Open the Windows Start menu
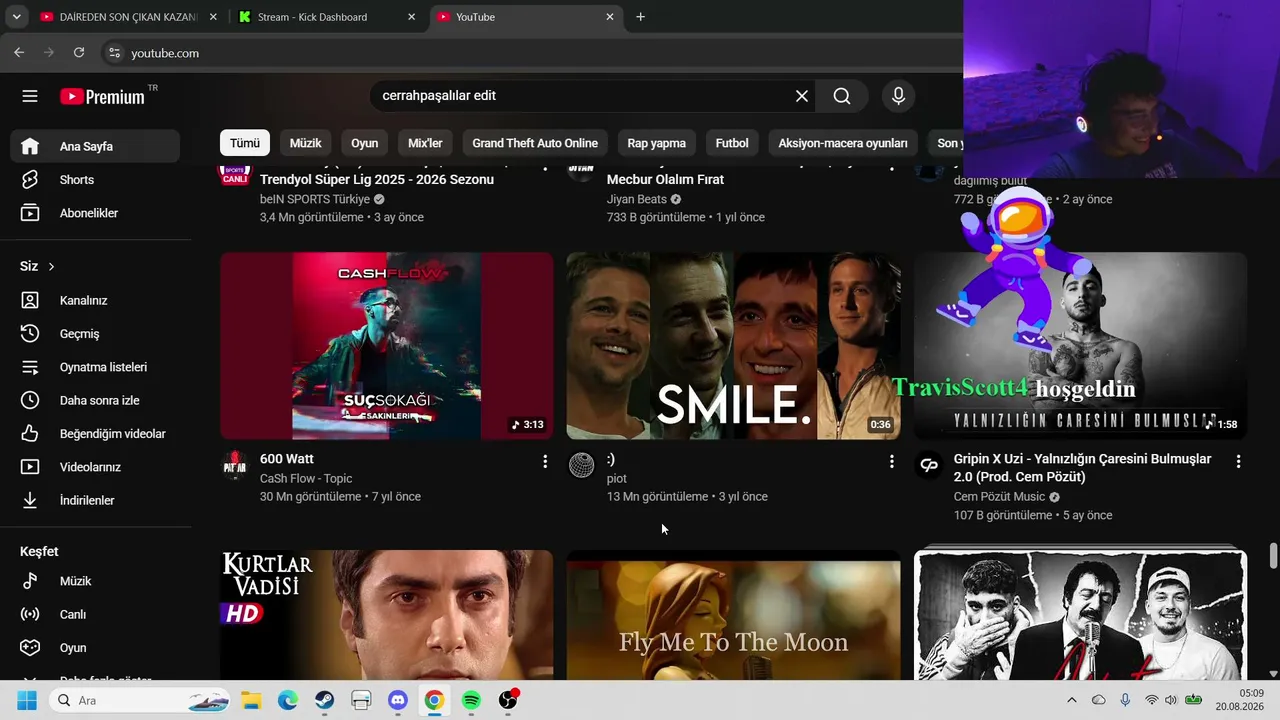1280x720 pixels. [x=26, y=700]
